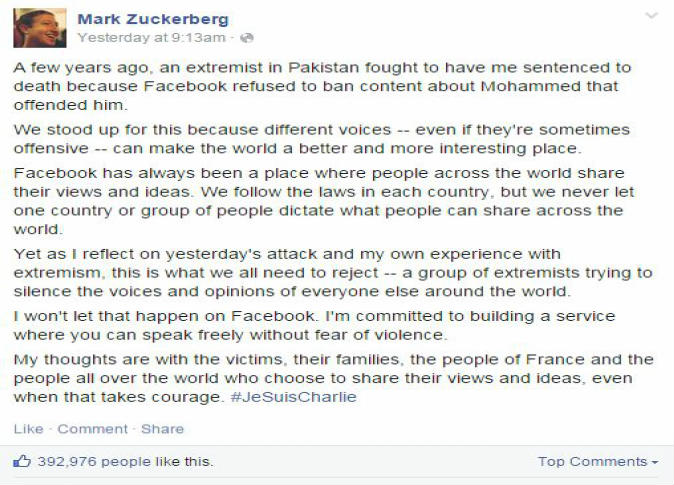Click the paragraph starting 'Facebook has always been'

click(x=324, y=201)
